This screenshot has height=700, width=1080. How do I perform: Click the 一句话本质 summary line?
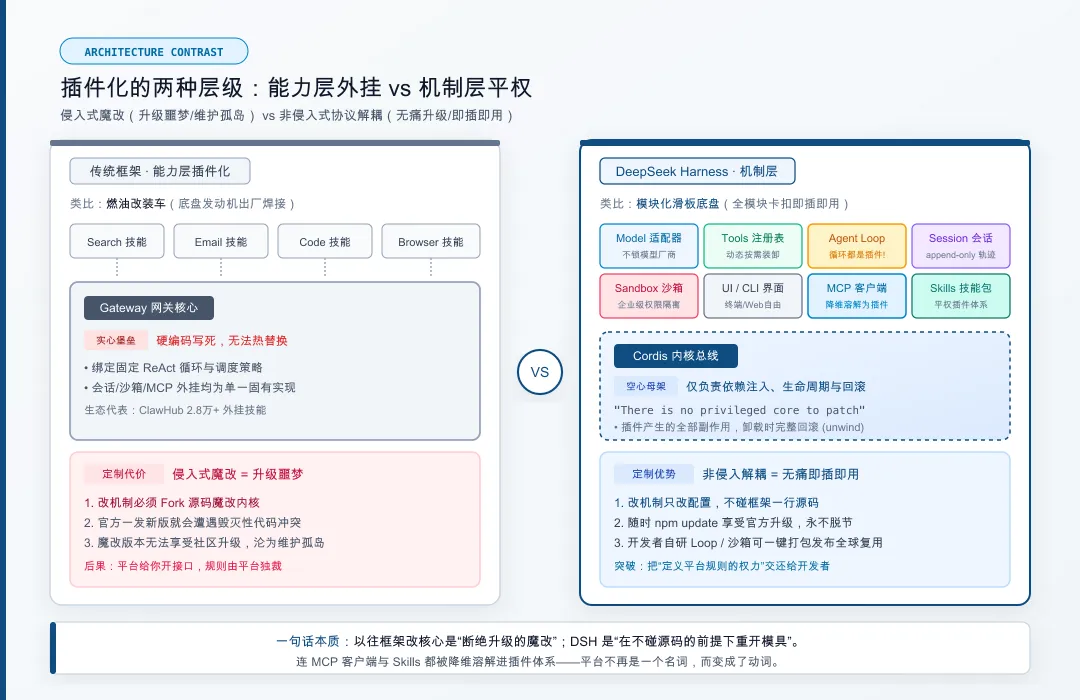[x=538, y=641]
